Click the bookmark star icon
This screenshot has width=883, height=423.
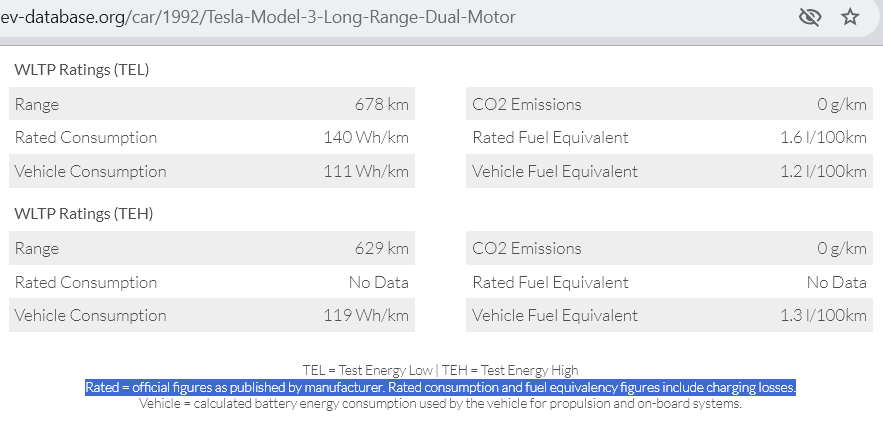tap(850, 17)
